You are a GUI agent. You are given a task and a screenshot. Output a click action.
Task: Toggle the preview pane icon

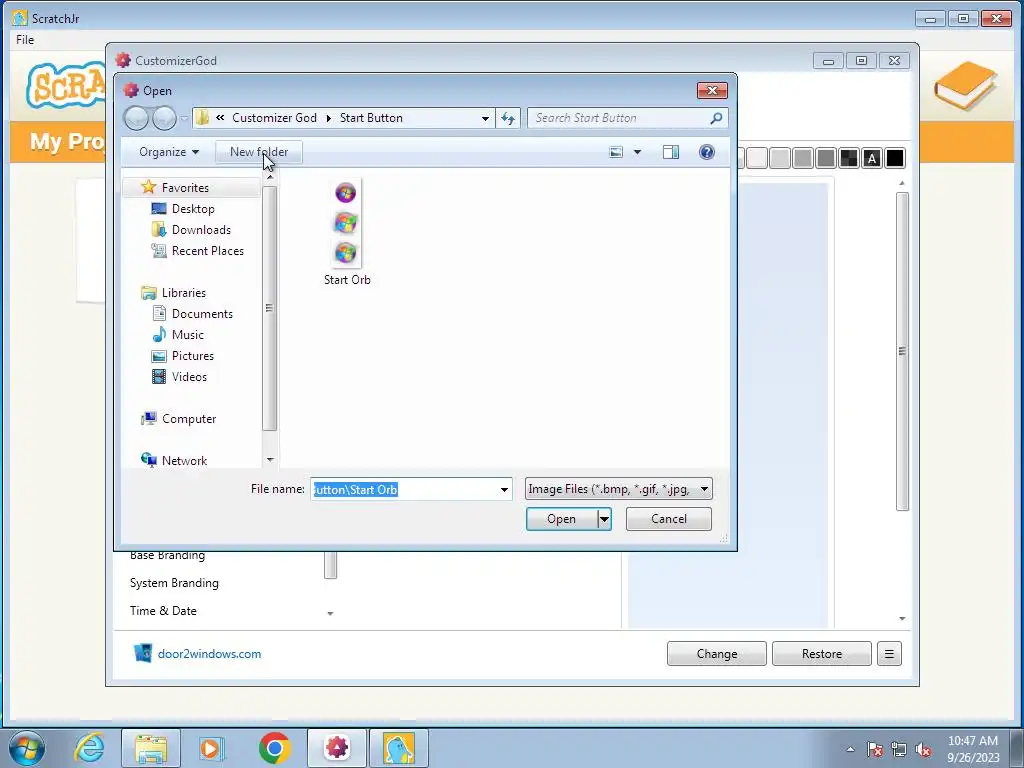point(671,152)
